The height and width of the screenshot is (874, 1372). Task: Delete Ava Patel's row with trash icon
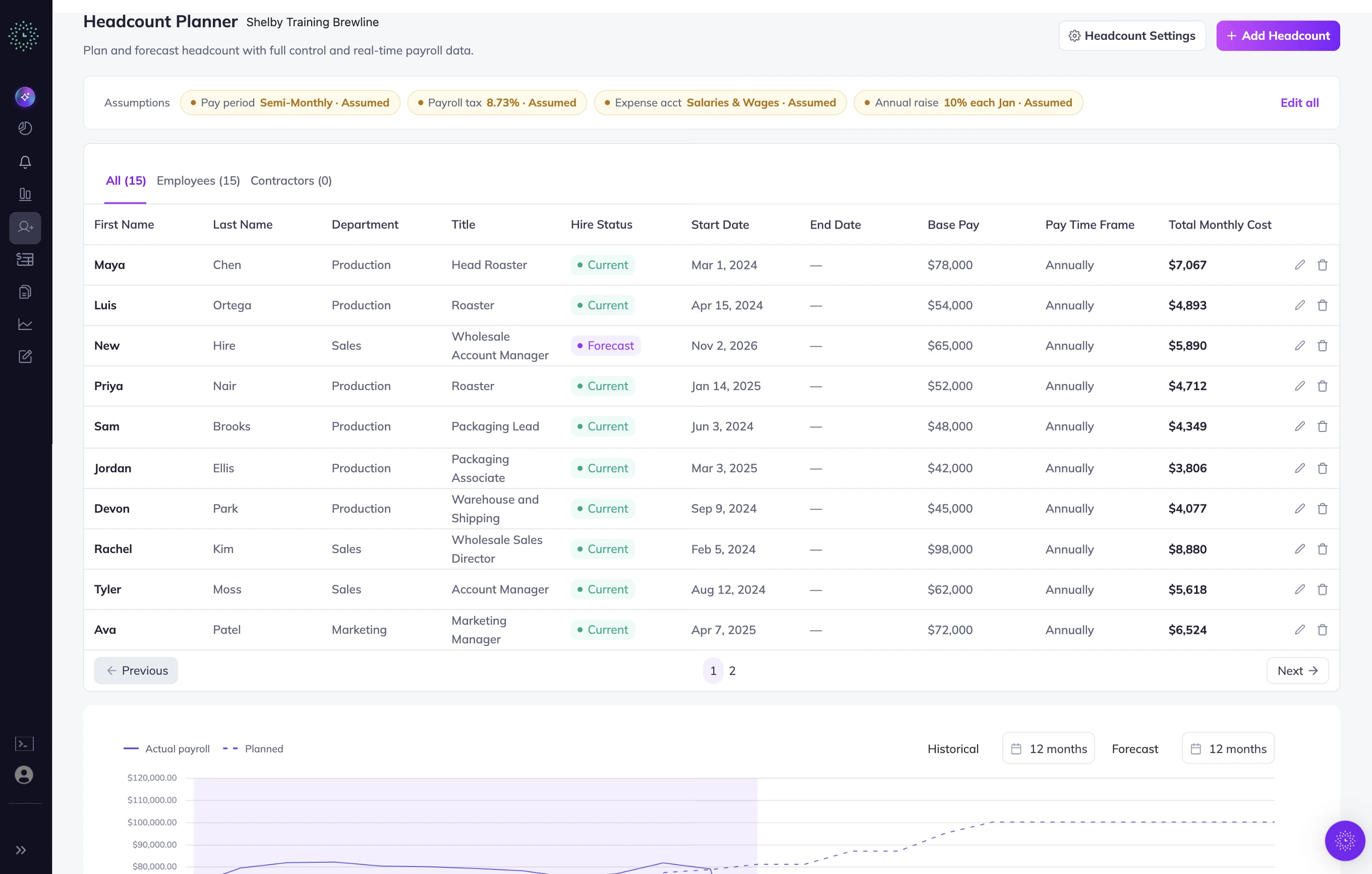coord(1323,630)
